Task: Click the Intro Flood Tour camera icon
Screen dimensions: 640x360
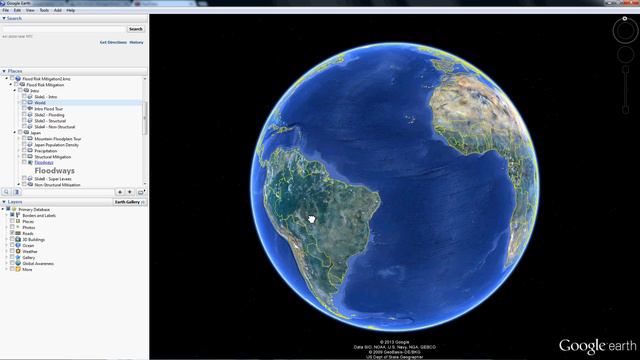Action: [x=30, y=109]
